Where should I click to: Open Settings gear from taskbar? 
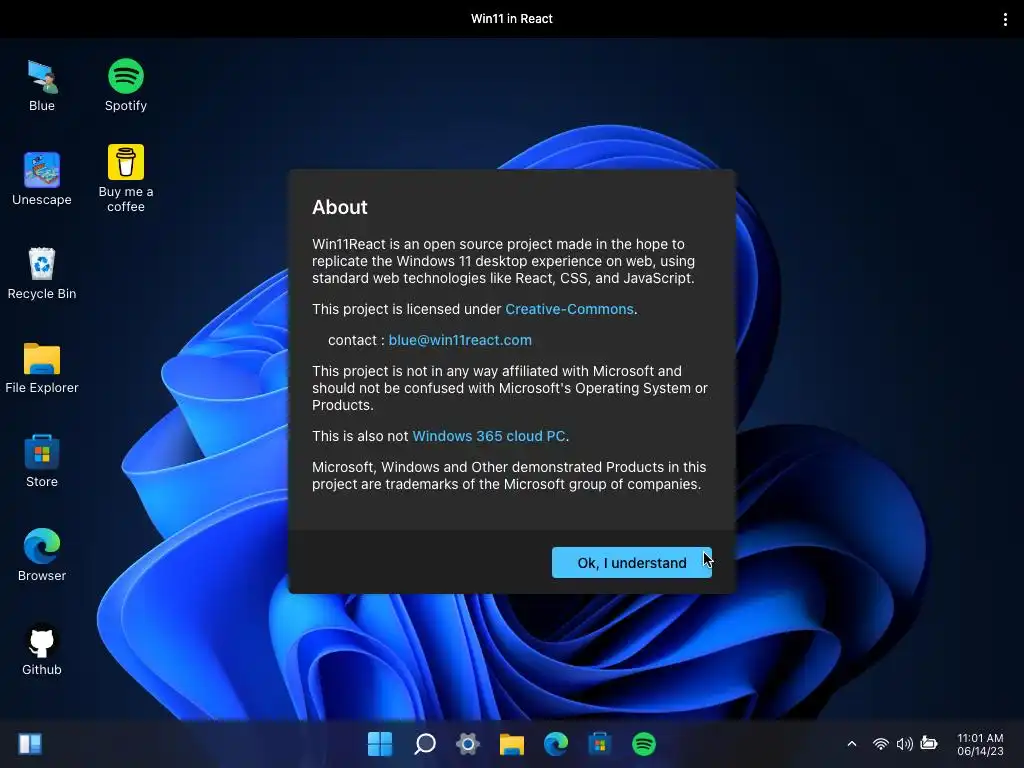point(468,744)
